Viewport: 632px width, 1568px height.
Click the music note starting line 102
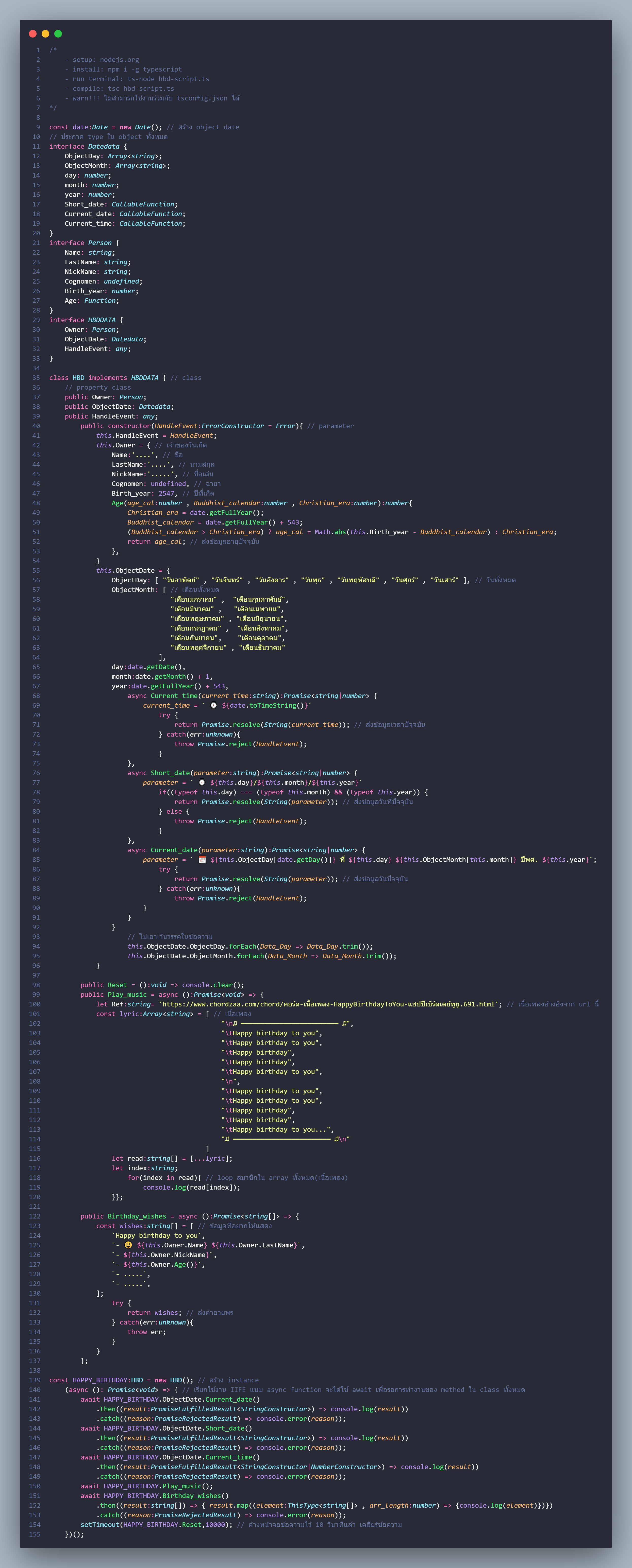click(x=235, y=1023)
